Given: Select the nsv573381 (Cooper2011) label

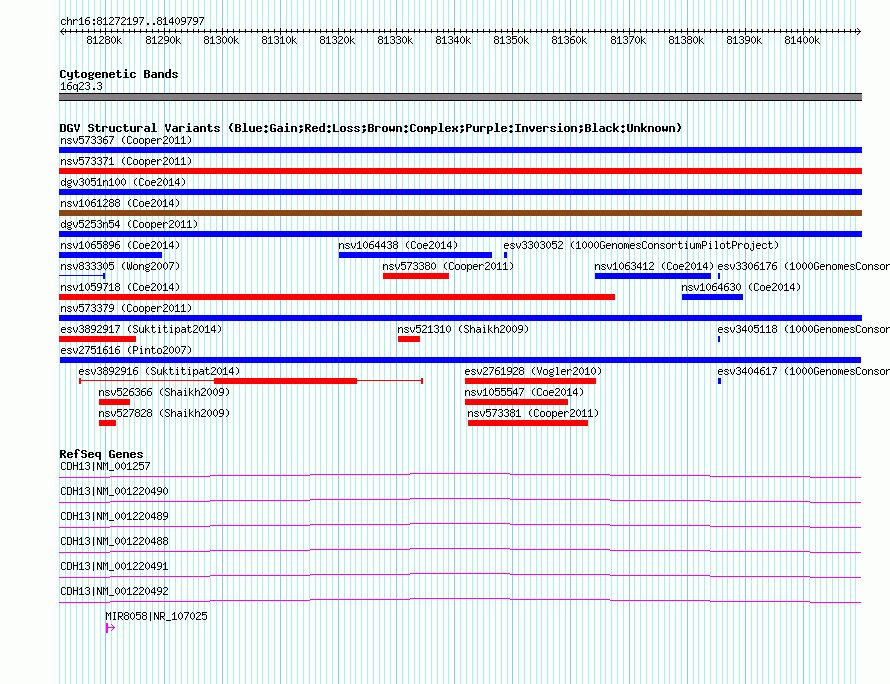Looking at the screenshot, I should 533,413.
